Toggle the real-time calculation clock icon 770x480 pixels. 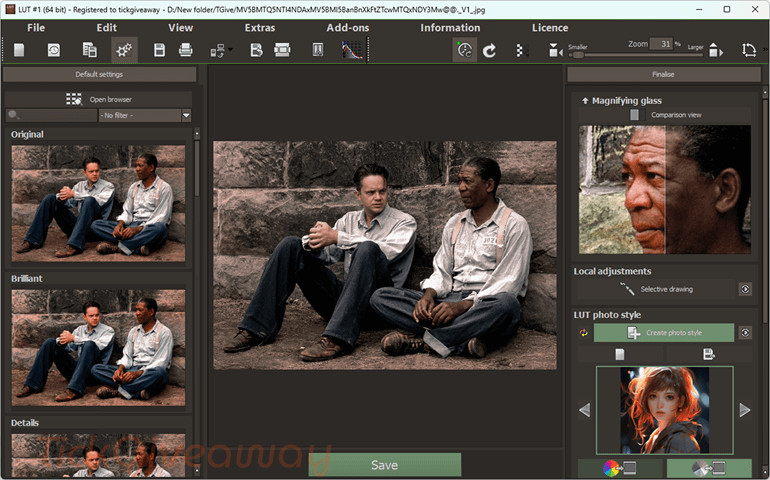465,50
